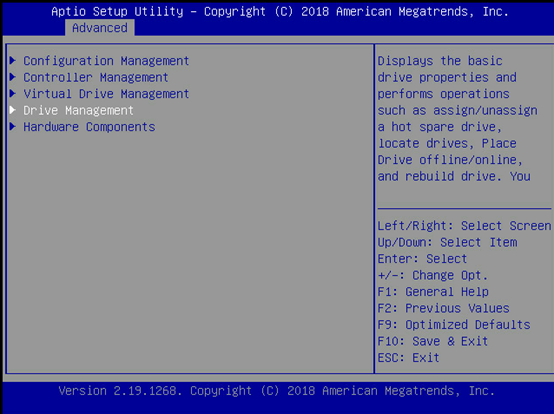Expand the Virtual Drive Management triangle

pyautogui.click(x=13, y=94)
